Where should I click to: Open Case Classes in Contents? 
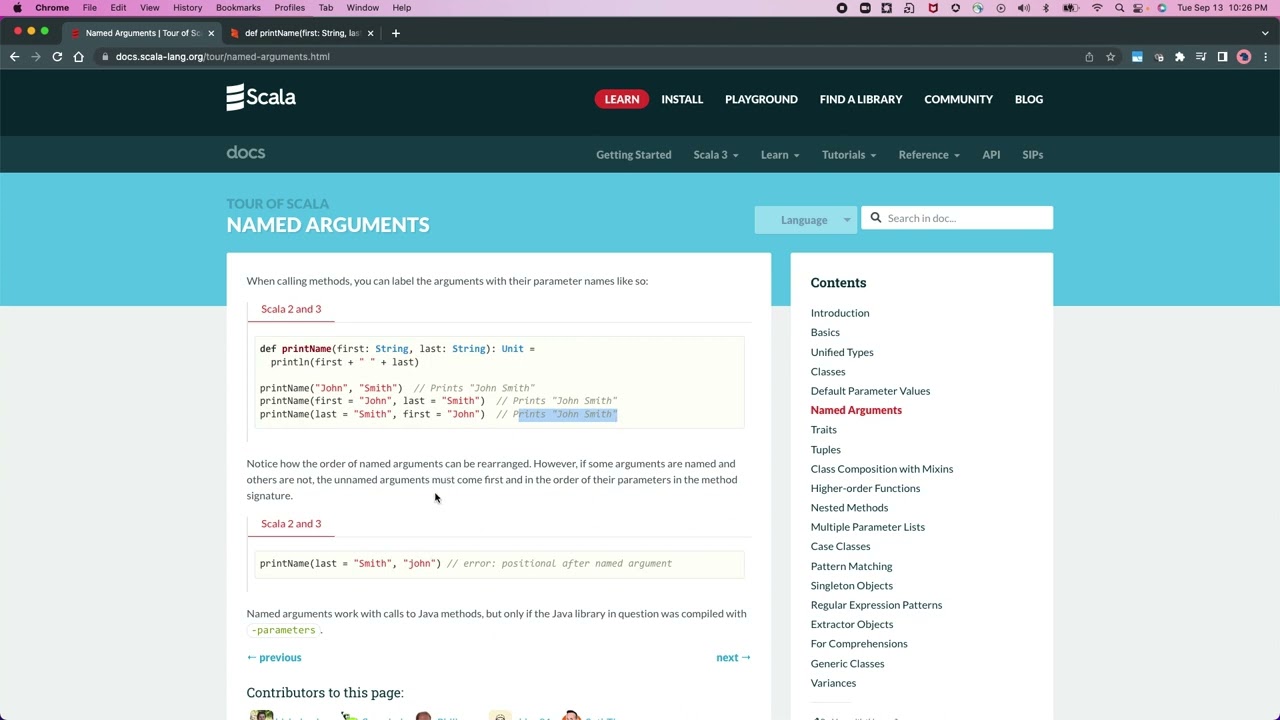pos(840,547)
